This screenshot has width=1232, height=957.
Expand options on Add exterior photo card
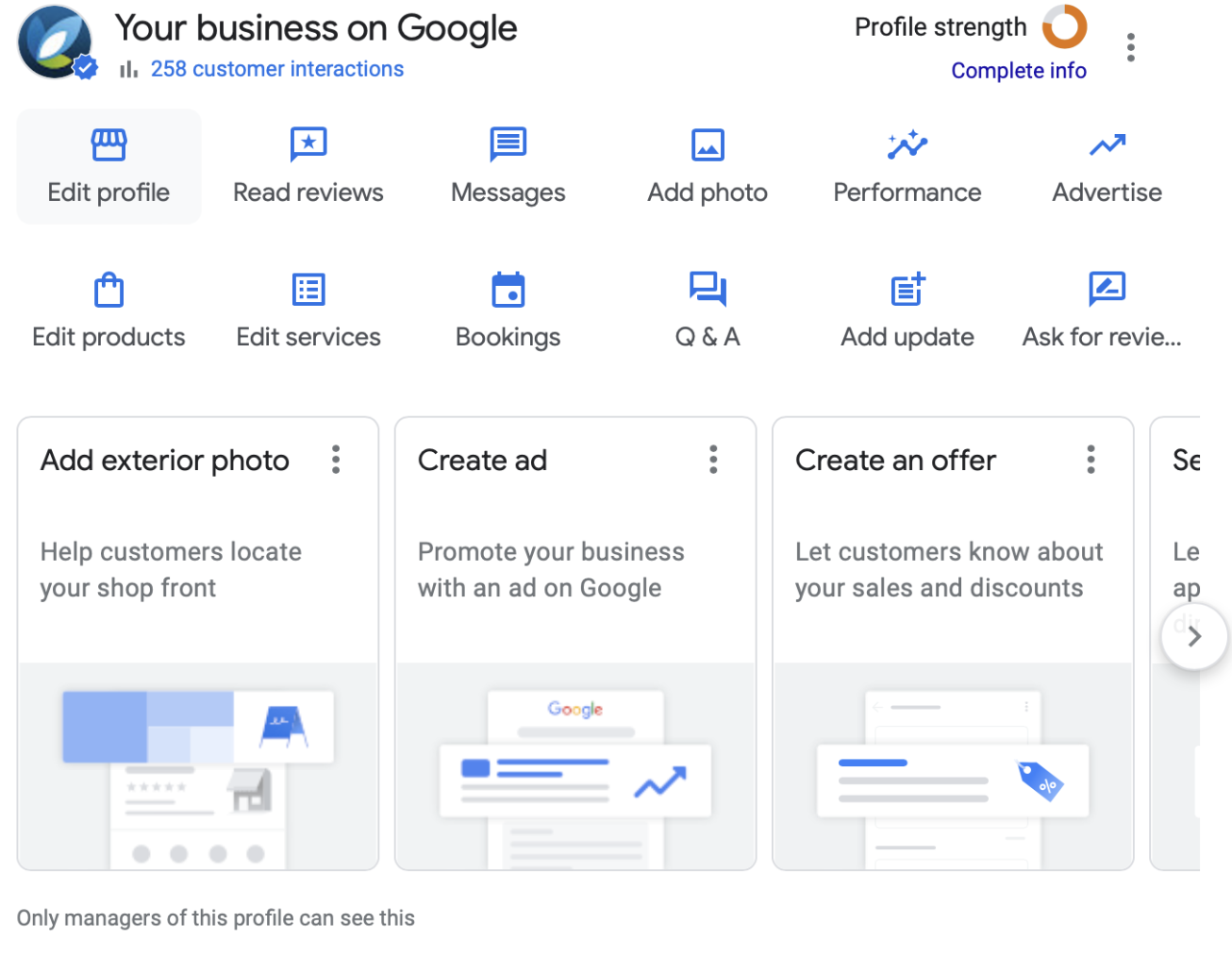336,460
